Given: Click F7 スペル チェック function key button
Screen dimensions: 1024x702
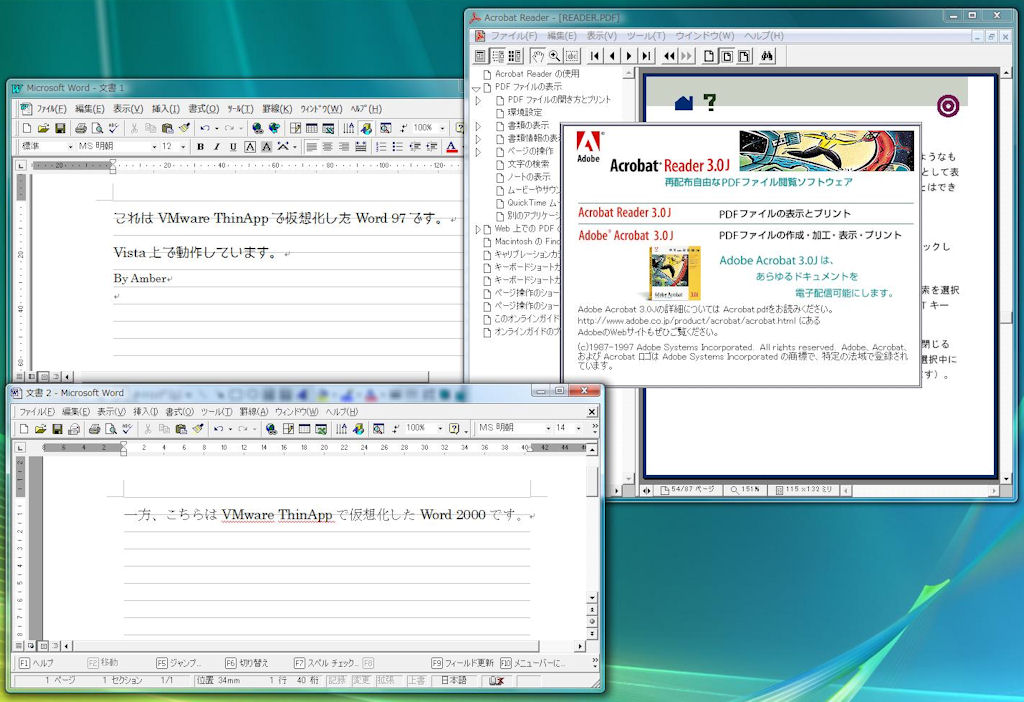Looking at the screenshot, I should [x=326, y=663].
